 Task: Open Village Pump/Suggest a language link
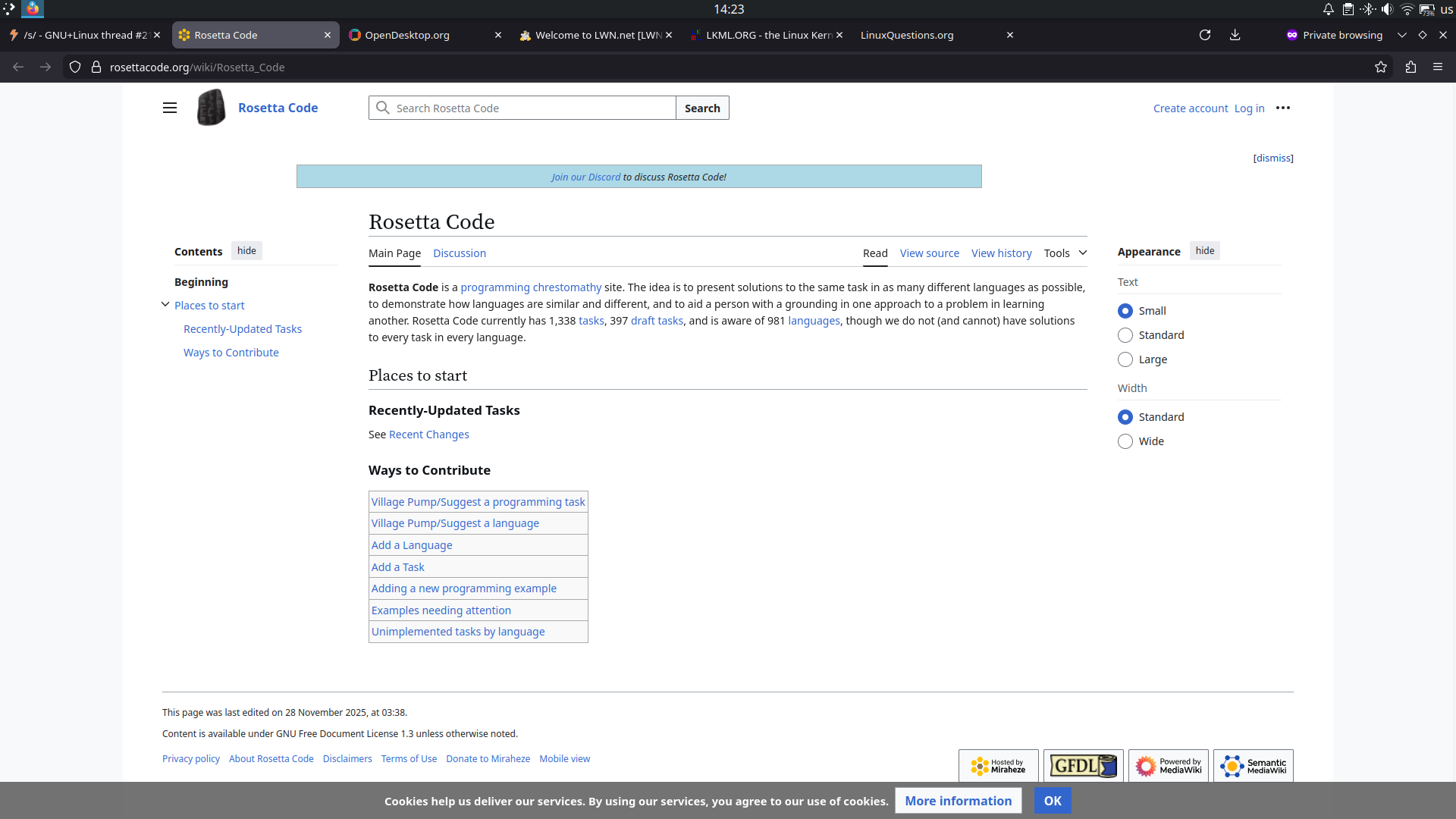pos(455,523)
